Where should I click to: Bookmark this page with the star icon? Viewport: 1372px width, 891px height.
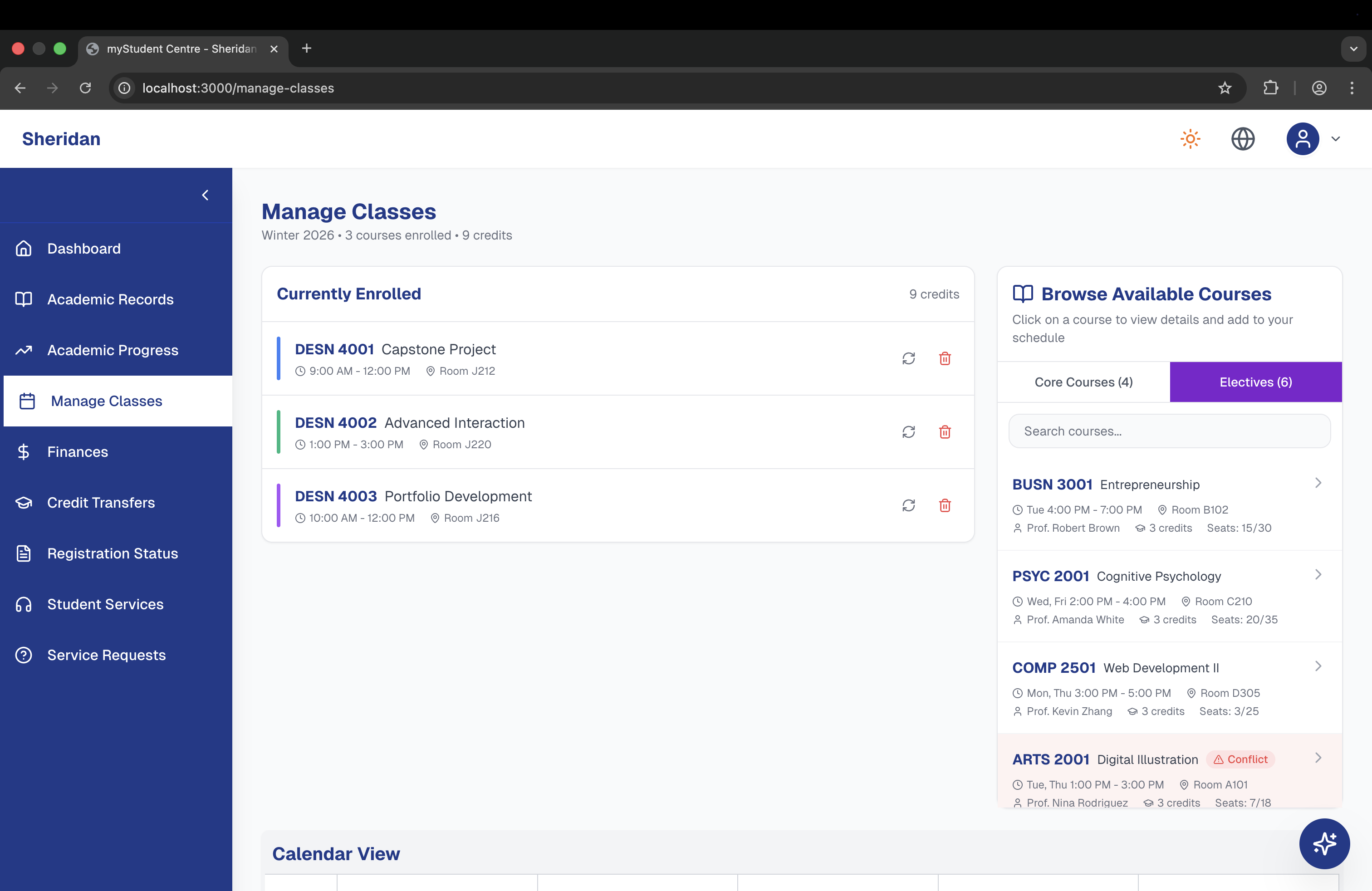tap(1225, 88)
